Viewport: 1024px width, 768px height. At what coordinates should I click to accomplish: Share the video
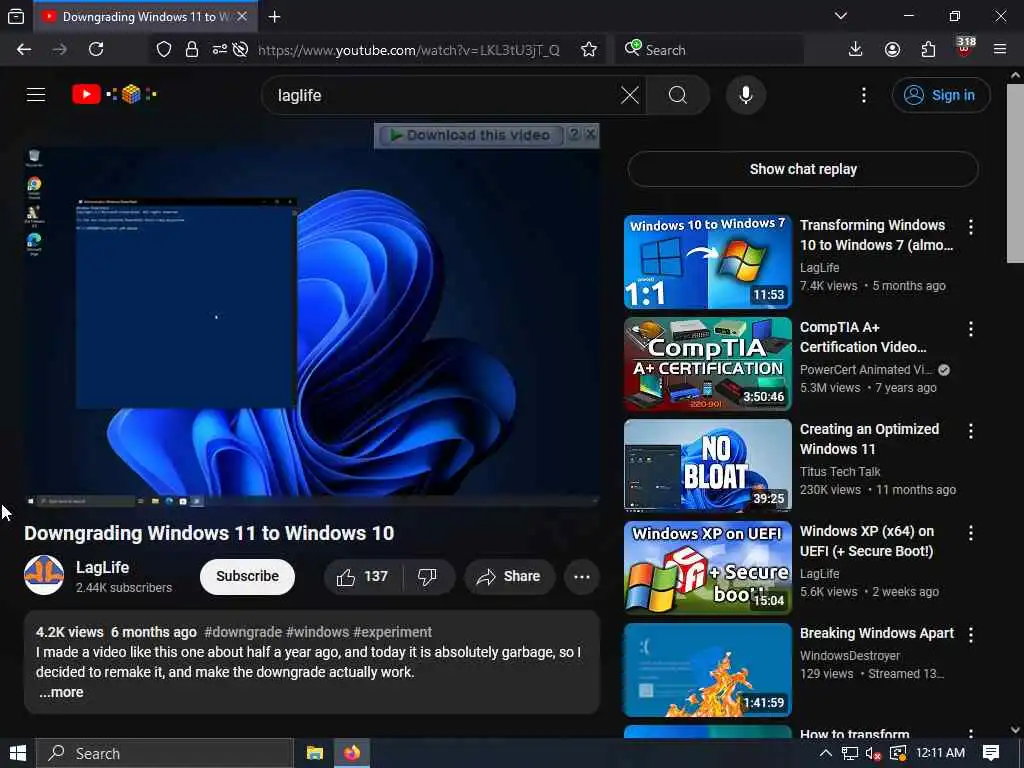(509, 577)
